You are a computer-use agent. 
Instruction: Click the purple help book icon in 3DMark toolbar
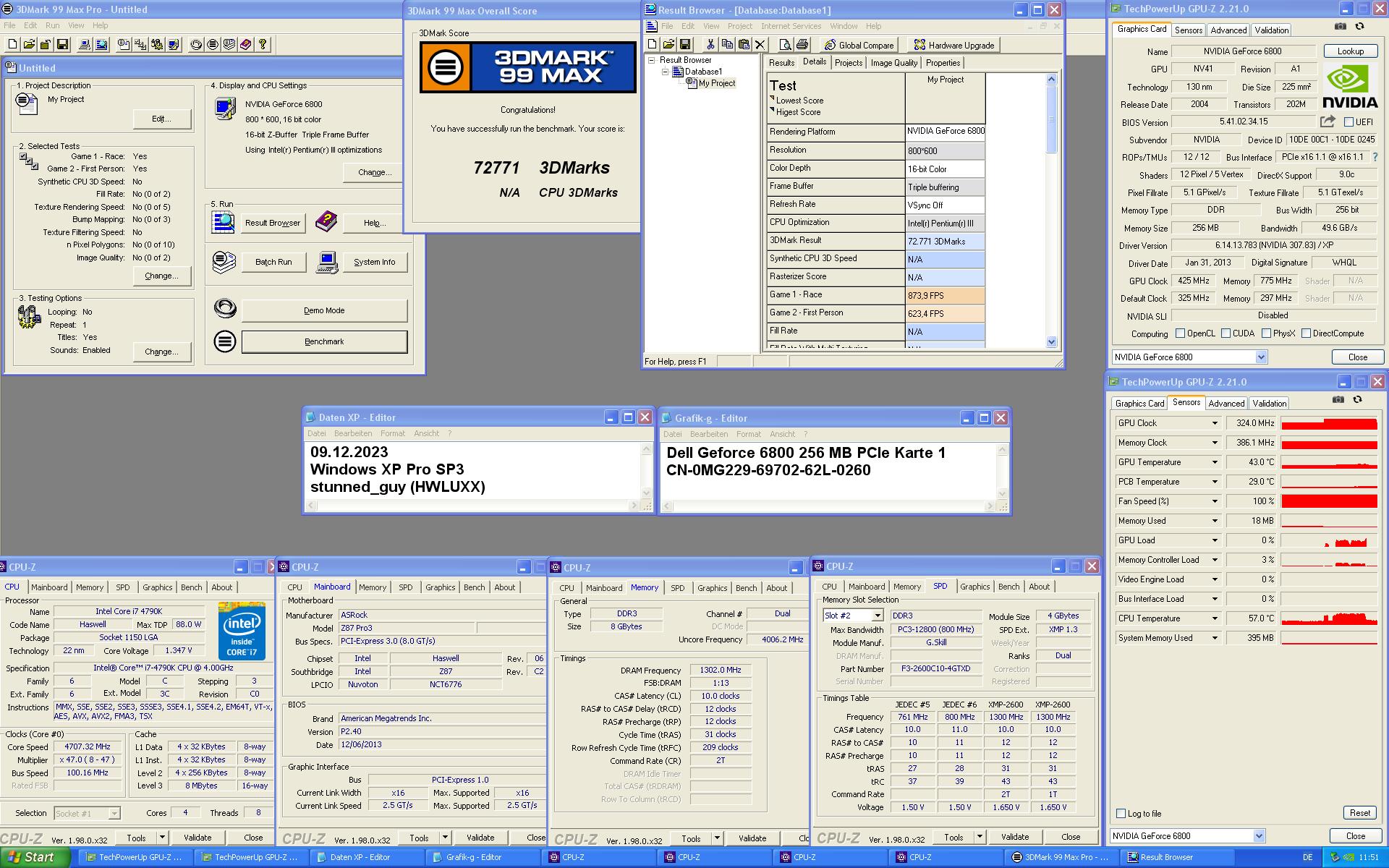pyautogui.click(x=246, y=45)
